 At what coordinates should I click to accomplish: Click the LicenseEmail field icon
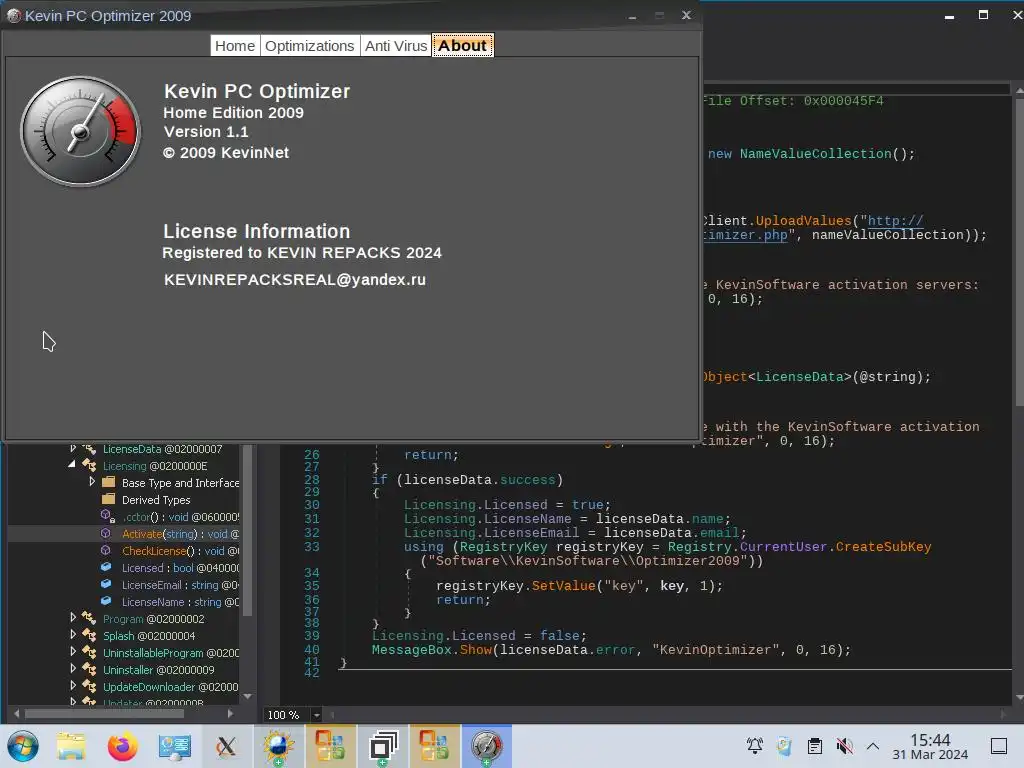tap(106, 584)
